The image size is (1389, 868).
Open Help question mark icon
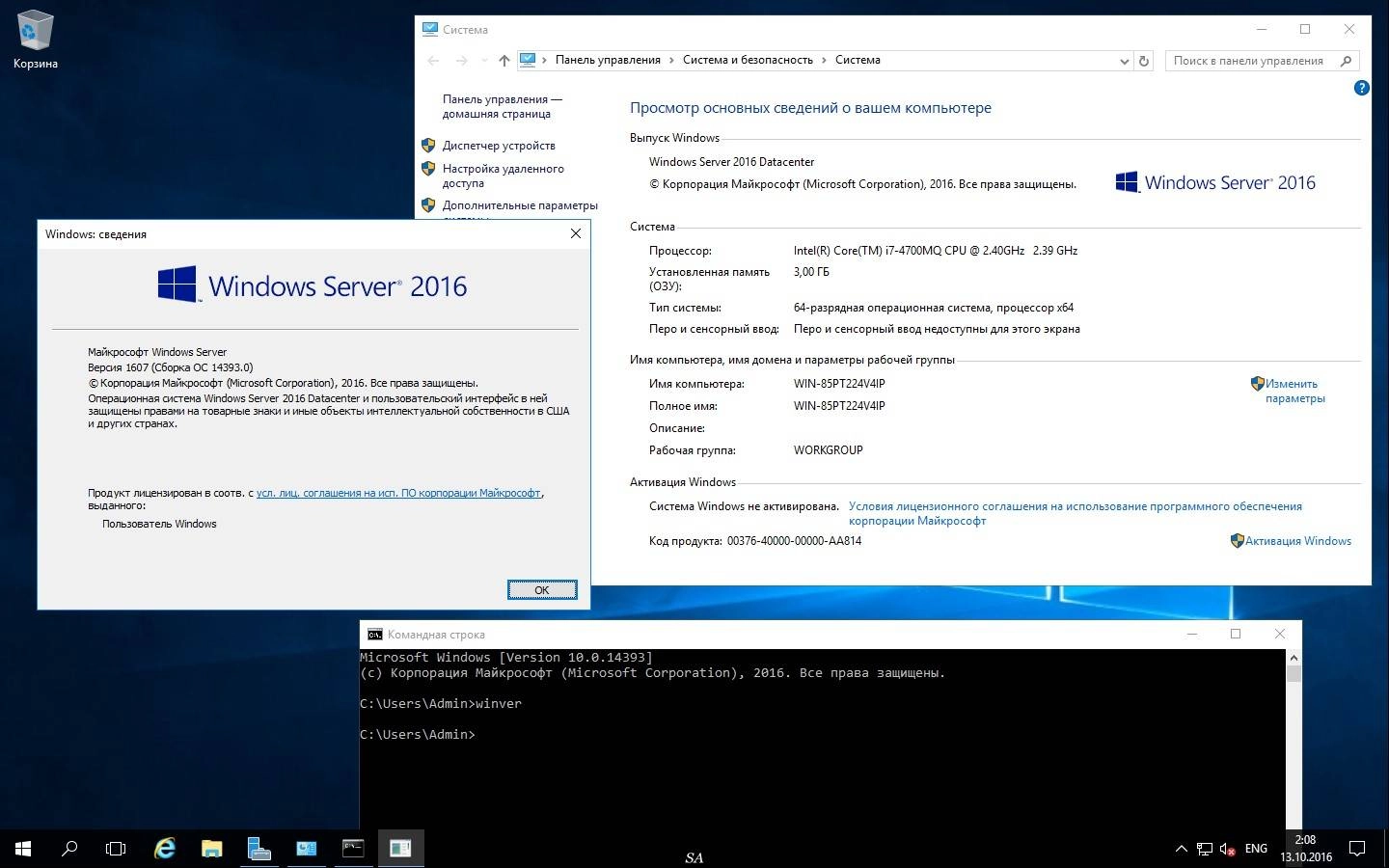[1361, 88]
